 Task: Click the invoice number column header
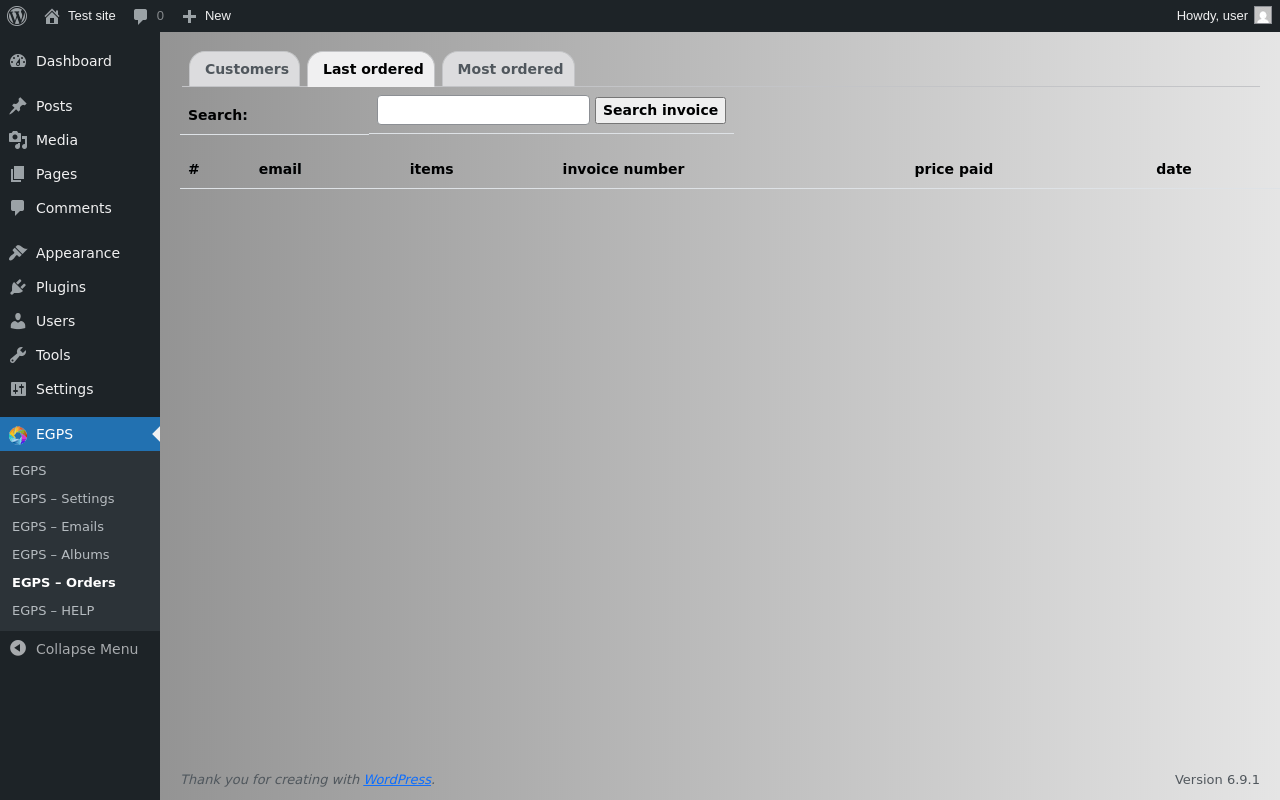point(623,169)
